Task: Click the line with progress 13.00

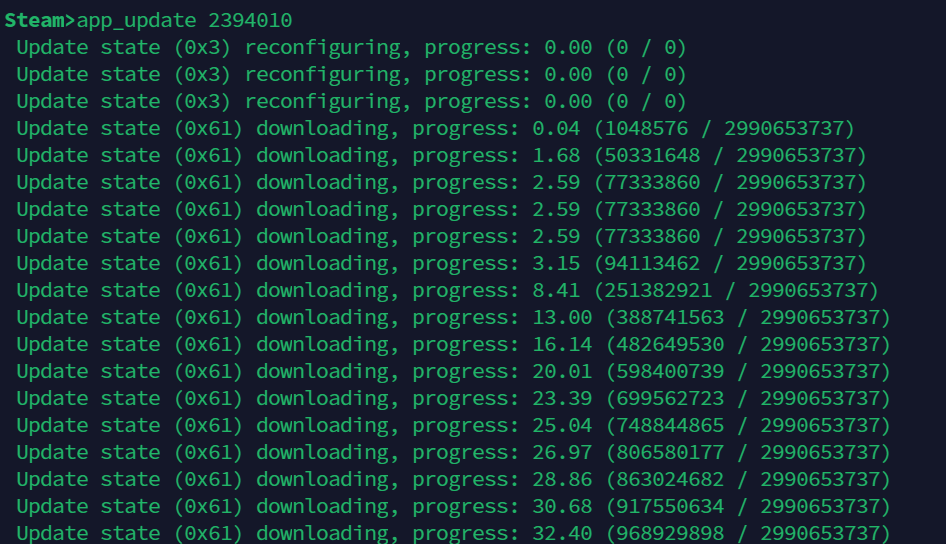Action: click(454, 318)
